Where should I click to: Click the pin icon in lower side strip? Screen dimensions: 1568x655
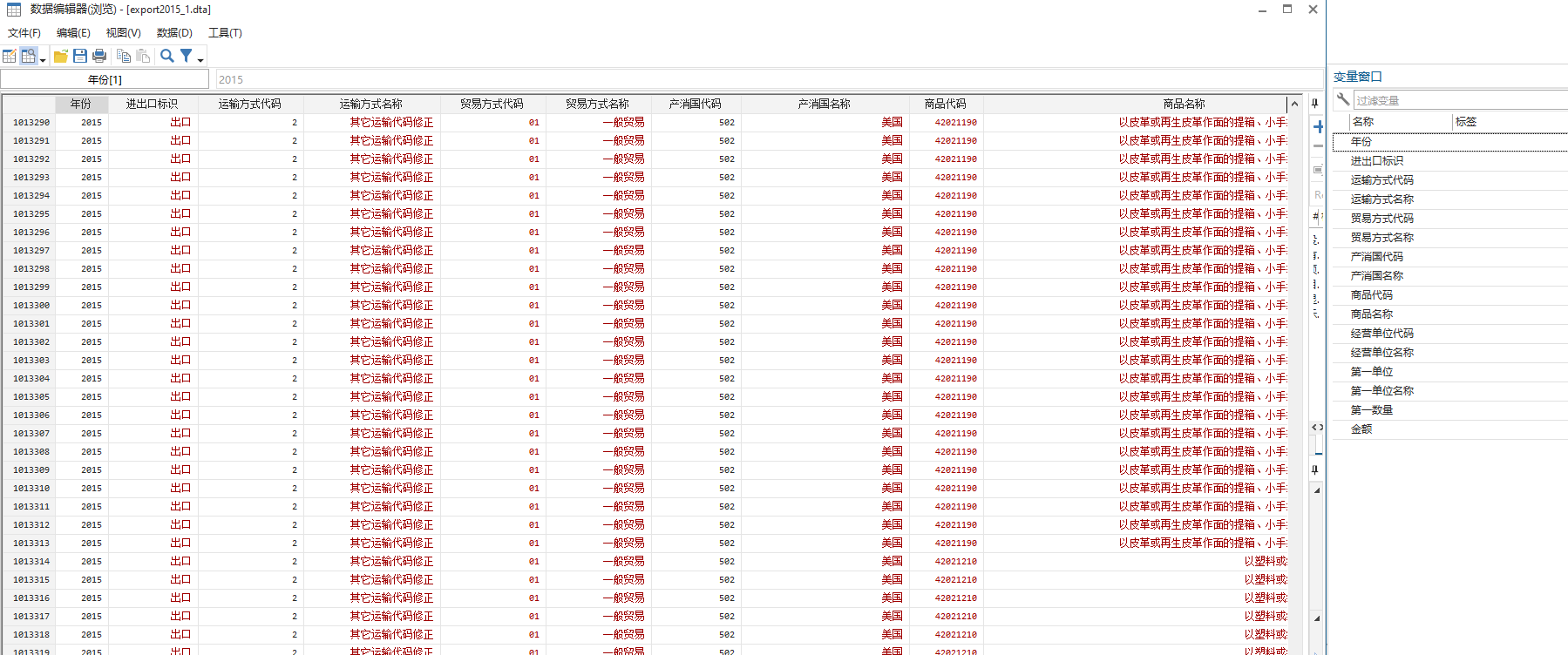pyautogui.click(x=1315, y=470)
